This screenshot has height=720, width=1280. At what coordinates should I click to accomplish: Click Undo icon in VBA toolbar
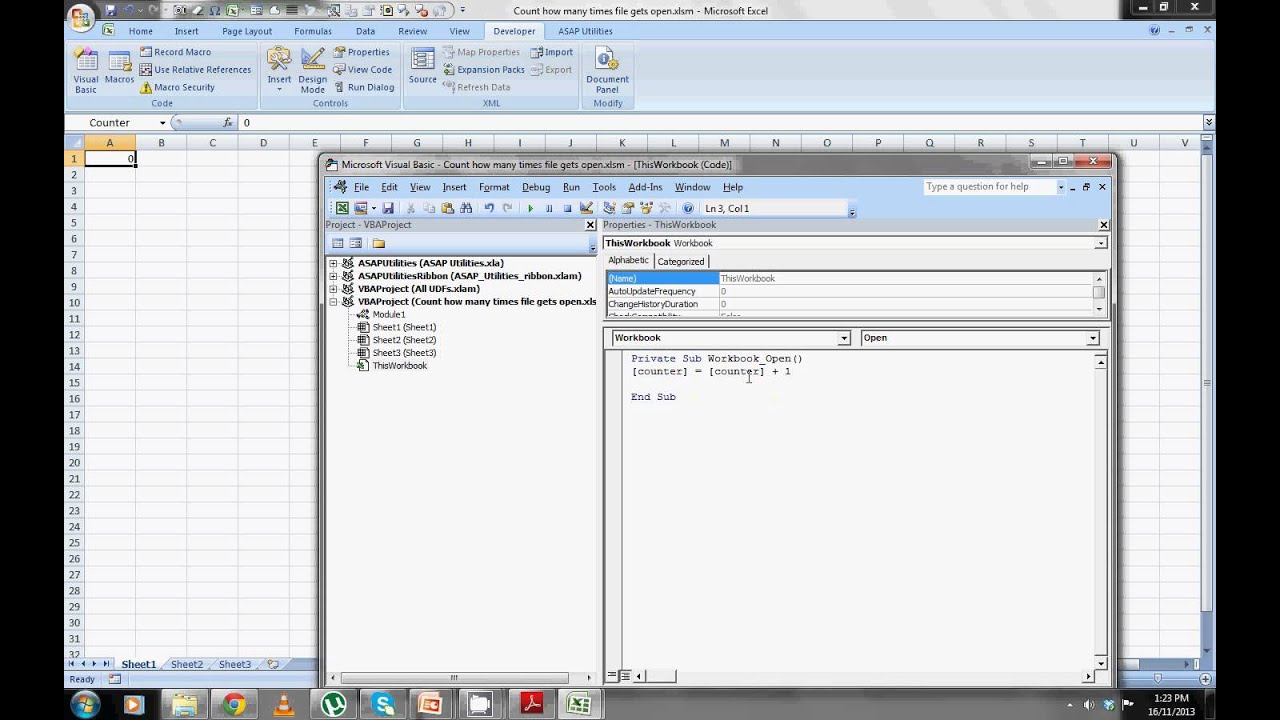(489, 208)
